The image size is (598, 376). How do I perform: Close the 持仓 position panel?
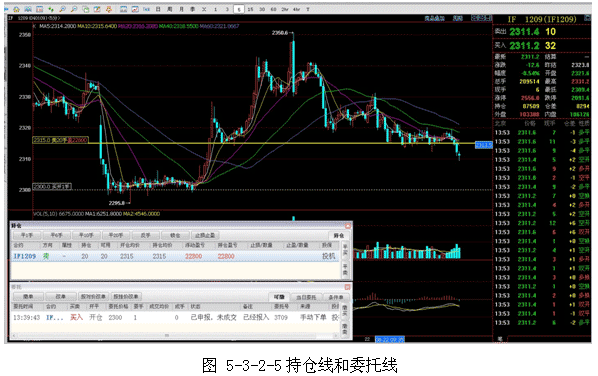(347, 226)
